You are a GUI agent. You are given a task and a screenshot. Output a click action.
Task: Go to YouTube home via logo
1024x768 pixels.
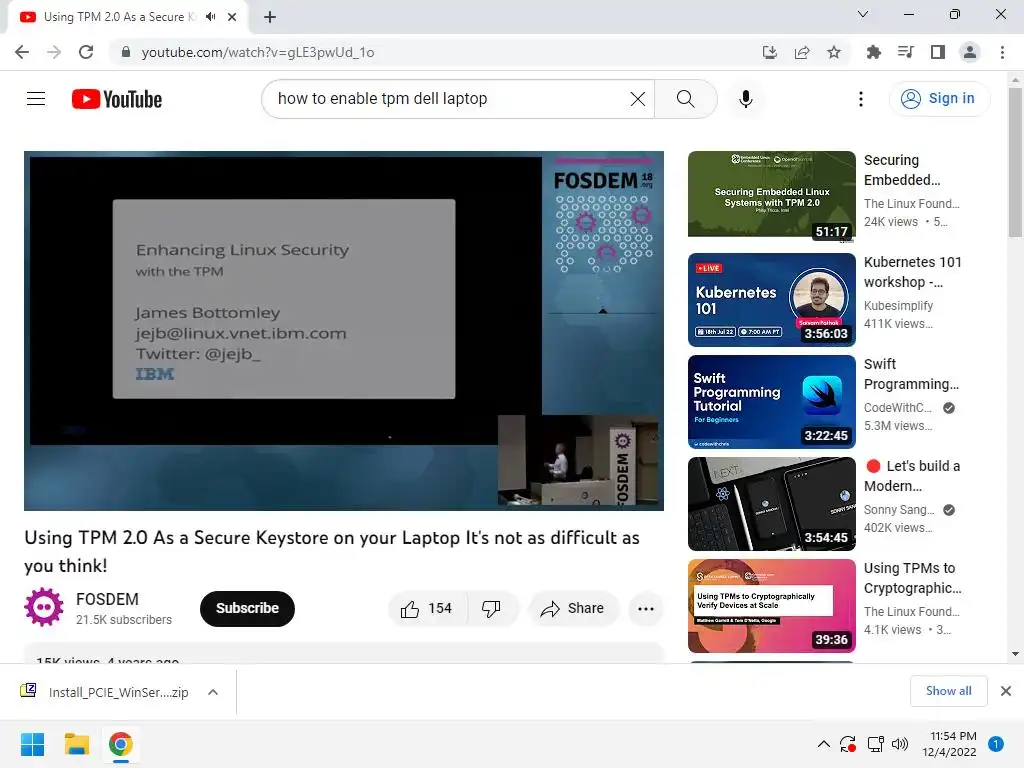point(117,99)
